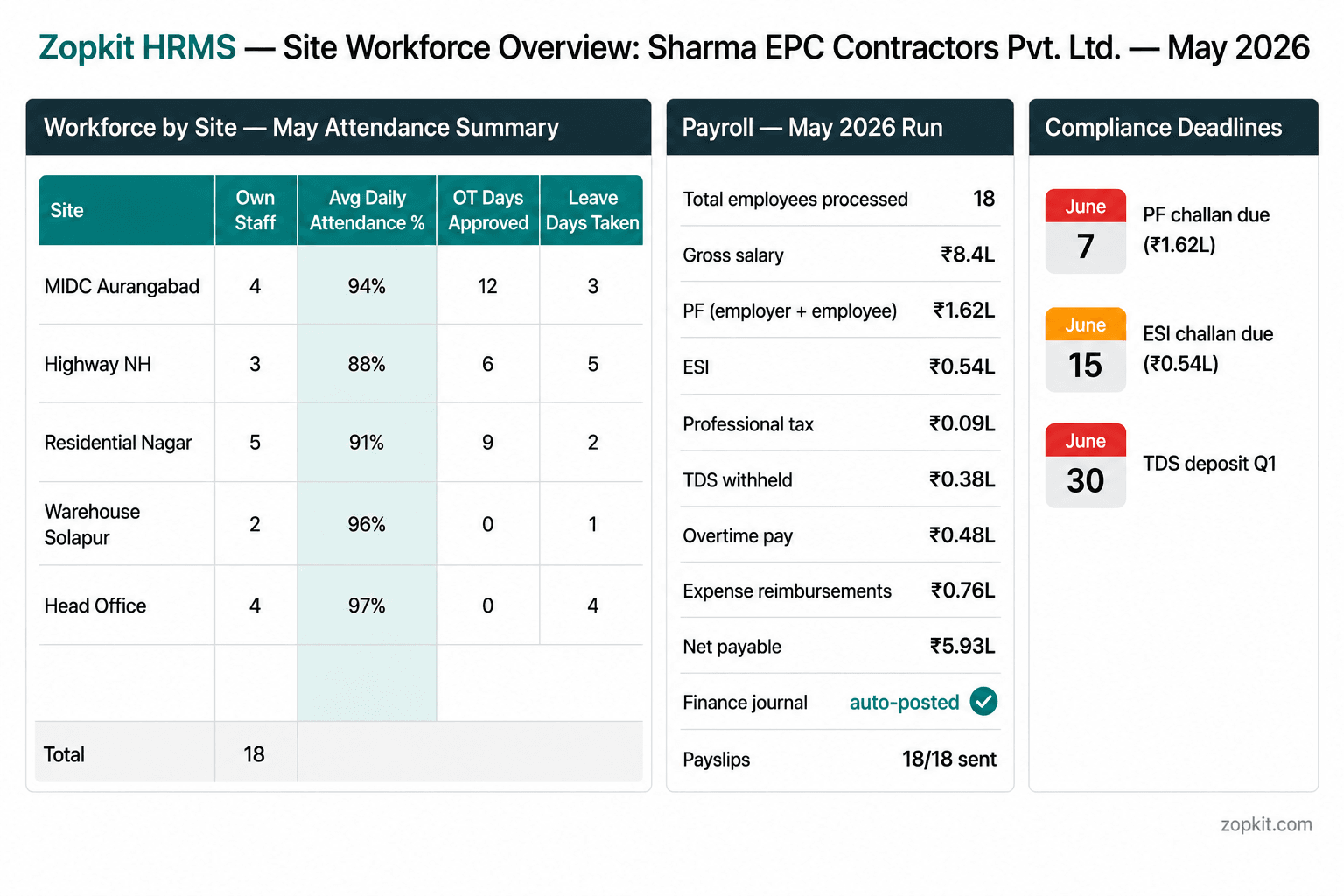1344x896 pixels.
Task: Click the June 30 calendar icon
Action: click(x=1085, y=465)
